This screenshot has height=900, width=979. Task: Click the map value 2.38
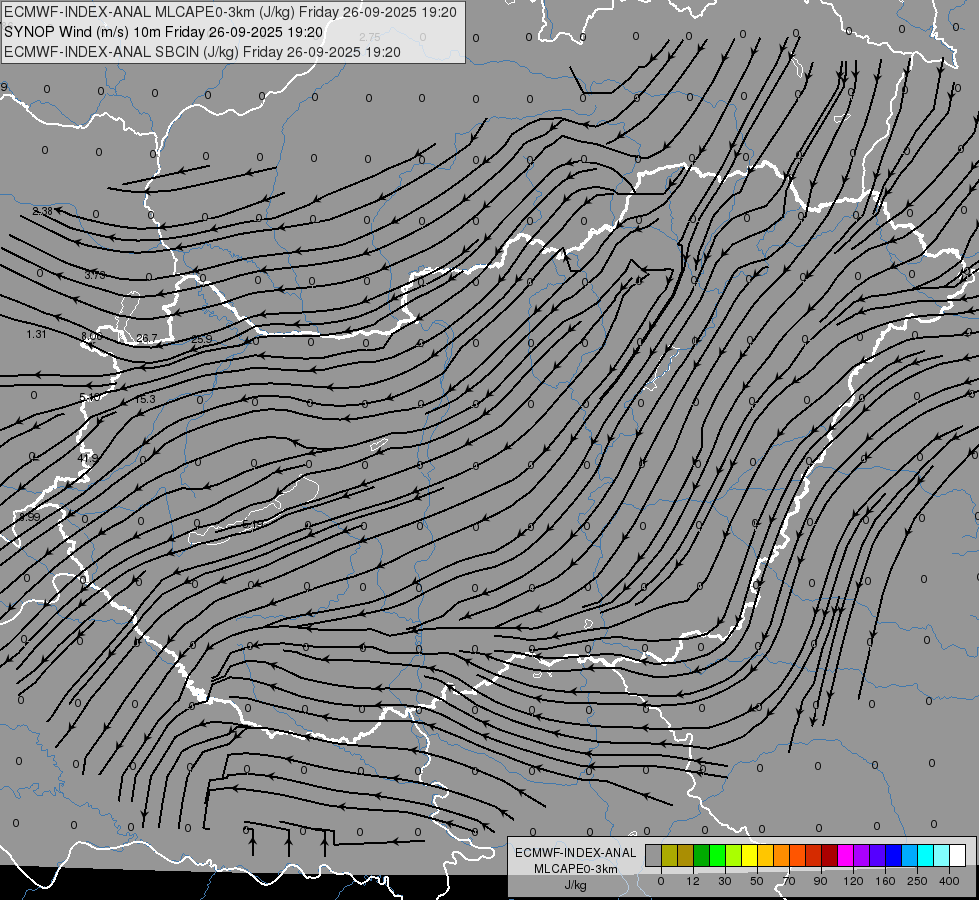42,211
